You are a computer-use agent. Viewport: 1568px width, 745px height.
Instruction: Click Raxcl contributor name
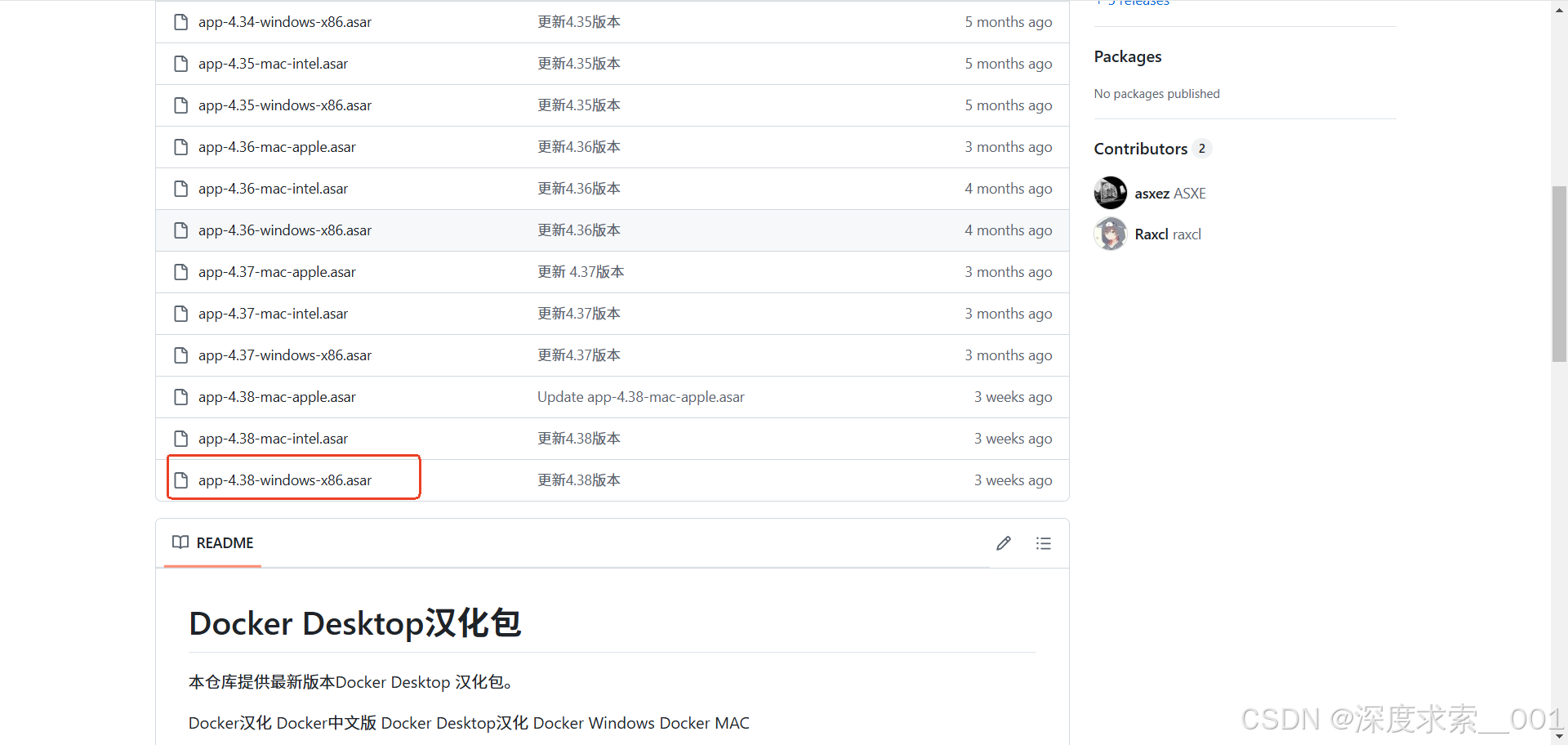pyautogui.click(x=1168, y=234)
